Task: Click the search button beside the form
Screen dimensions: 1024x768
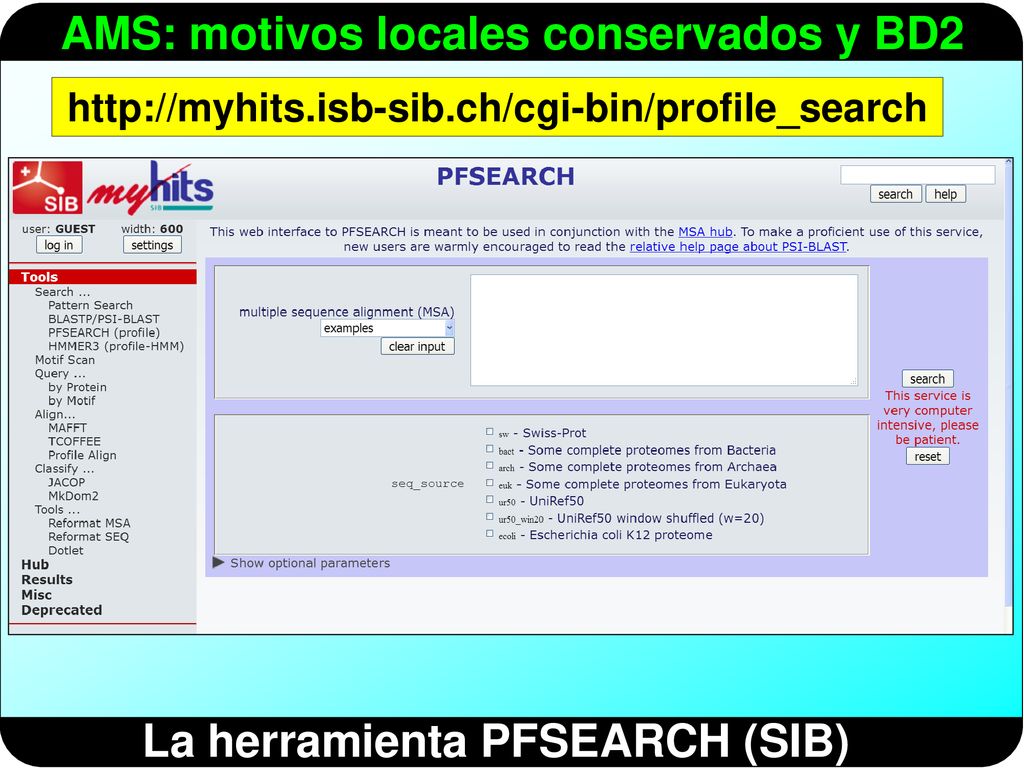Action: [x=927, y=379]
